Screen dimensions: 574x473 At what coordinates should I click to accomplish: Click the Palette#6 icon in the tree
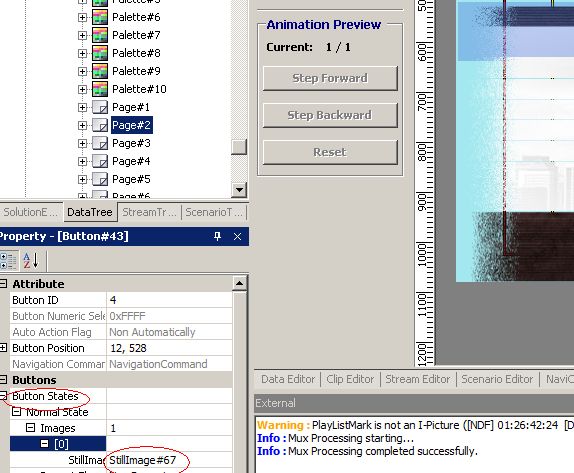point(100,17)
